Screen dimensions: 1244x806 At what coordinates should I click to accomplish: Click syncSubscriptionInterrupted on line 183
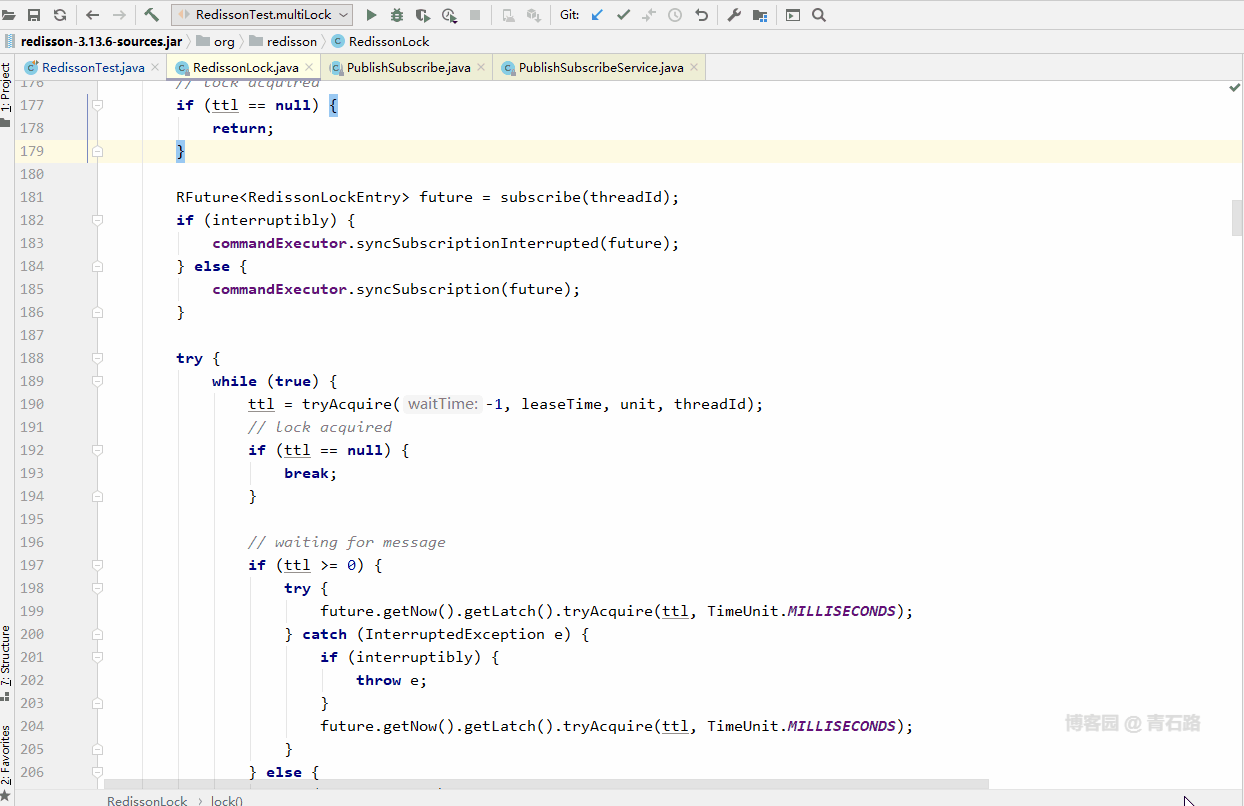click(x=477, y=243)
